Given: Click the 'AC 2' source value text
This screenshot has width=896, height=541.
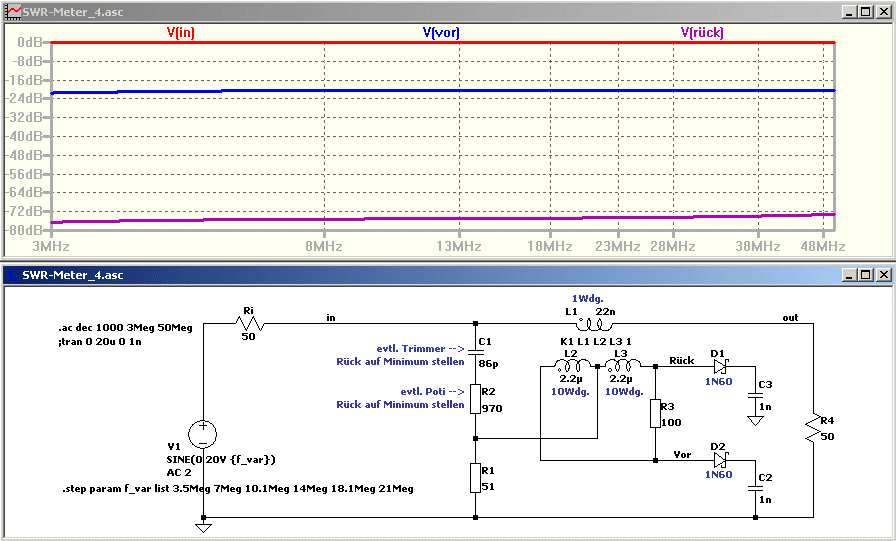Looking at the screenshot, I should point(179,472).
